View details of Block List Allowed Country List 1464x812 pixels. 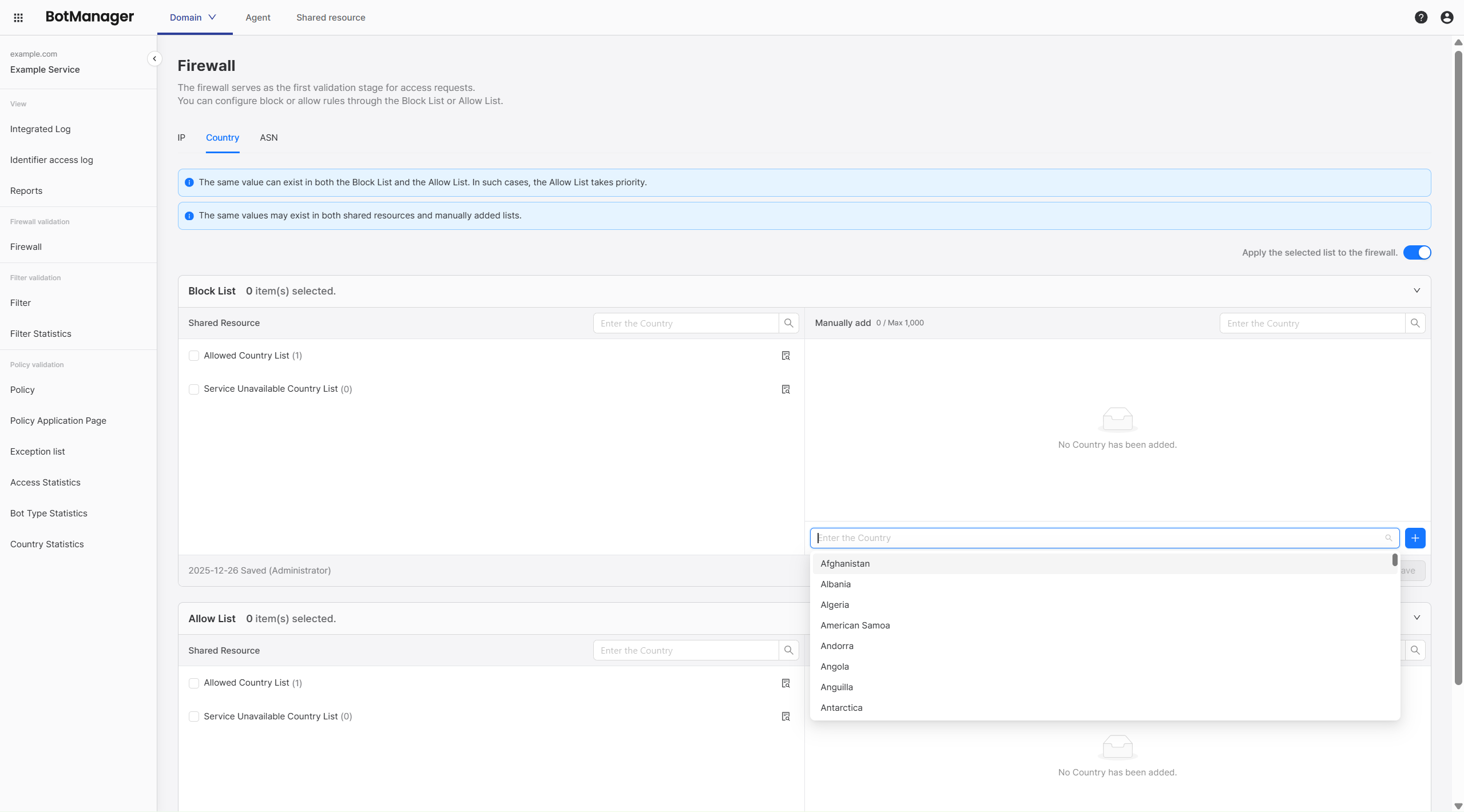coord(785,356)
